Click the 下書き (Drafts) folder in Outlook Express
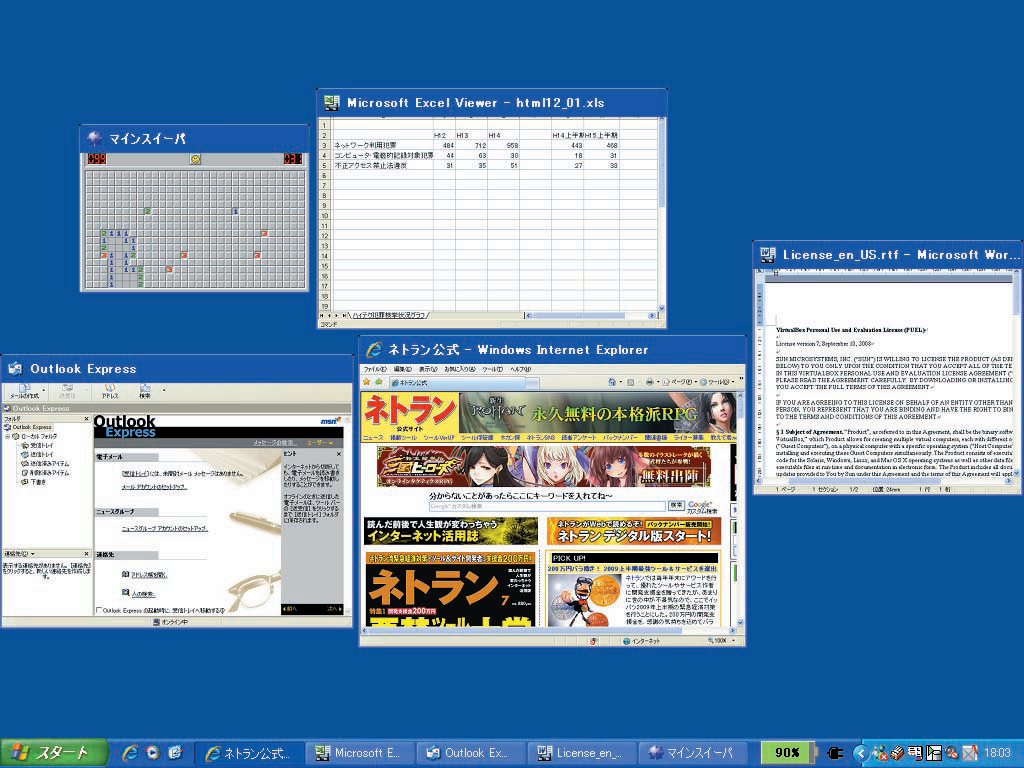 click(x=34, y=482)
